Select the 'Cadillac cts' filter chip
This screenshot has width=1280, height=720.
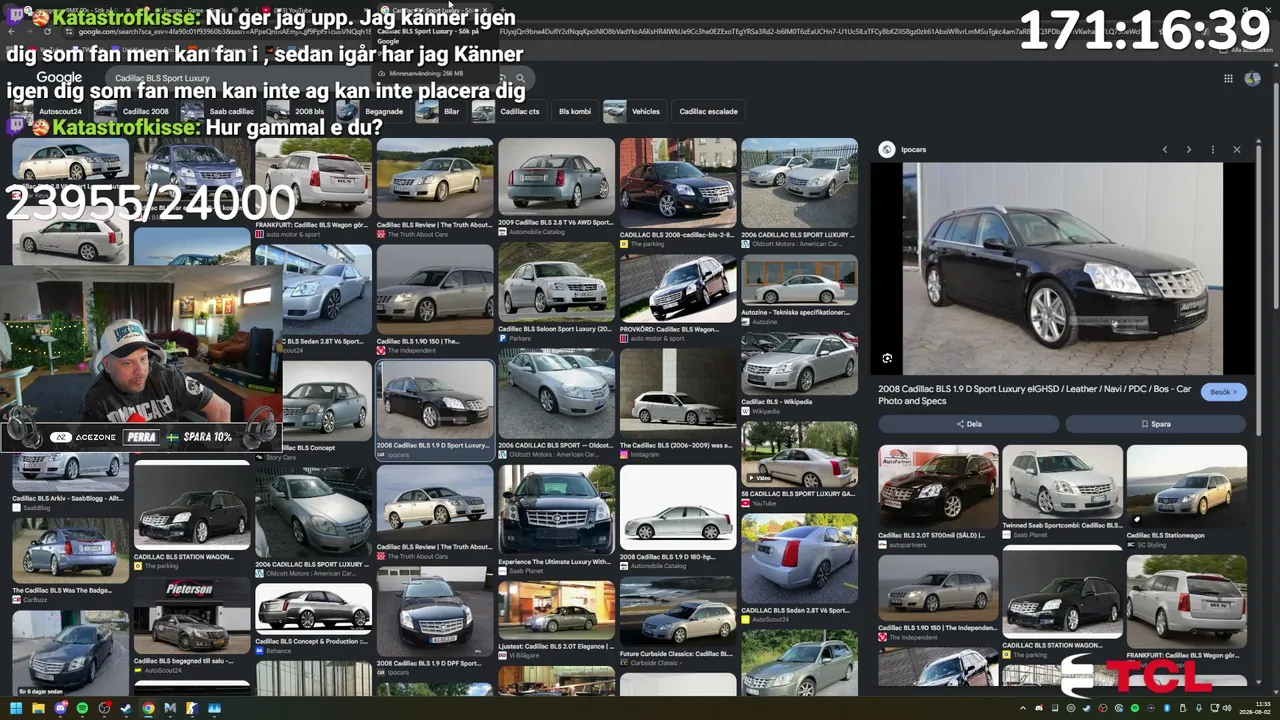coord(508,111)
